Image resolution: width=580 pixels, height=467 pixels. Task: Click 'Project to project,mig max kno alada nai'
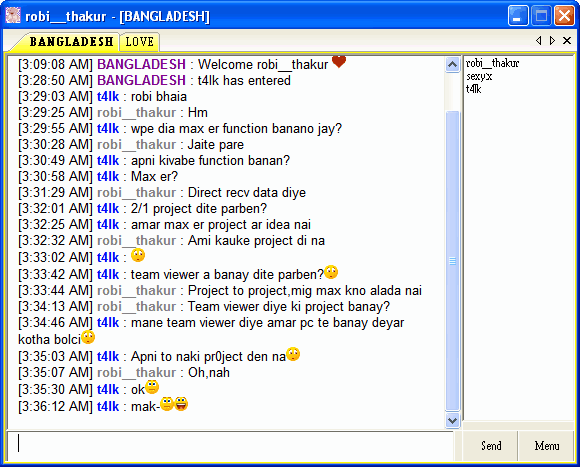click(x=305, y=291)
